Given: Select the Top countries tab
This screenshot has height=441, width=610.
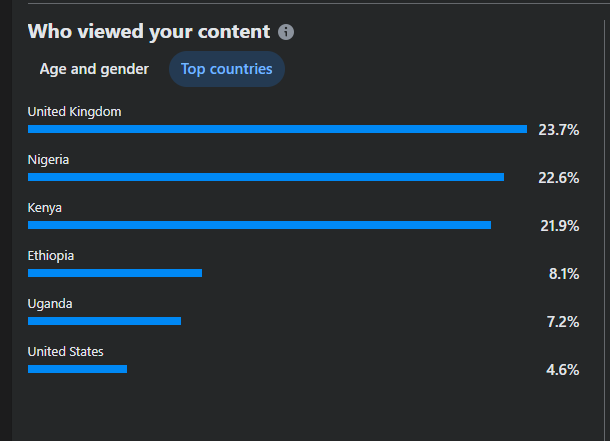Looking at the screenshot, I should point(227,69).
